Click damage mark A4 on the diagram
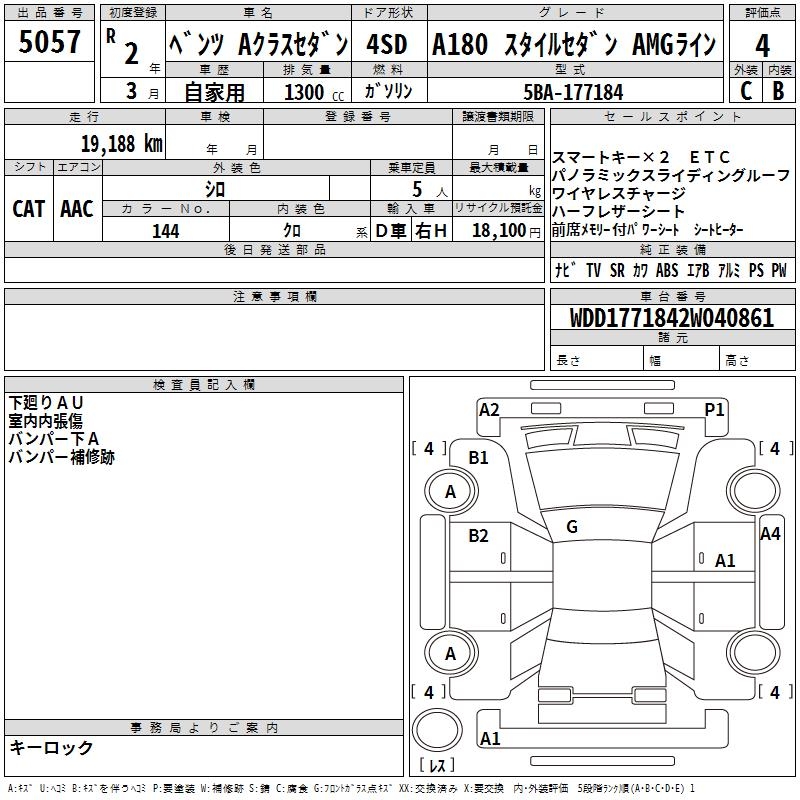 770,534
